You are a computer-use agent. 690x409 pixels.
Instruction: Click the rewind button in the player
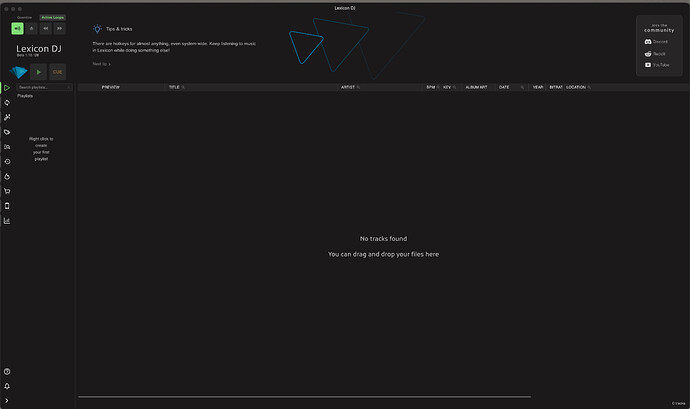coord(45,29)
